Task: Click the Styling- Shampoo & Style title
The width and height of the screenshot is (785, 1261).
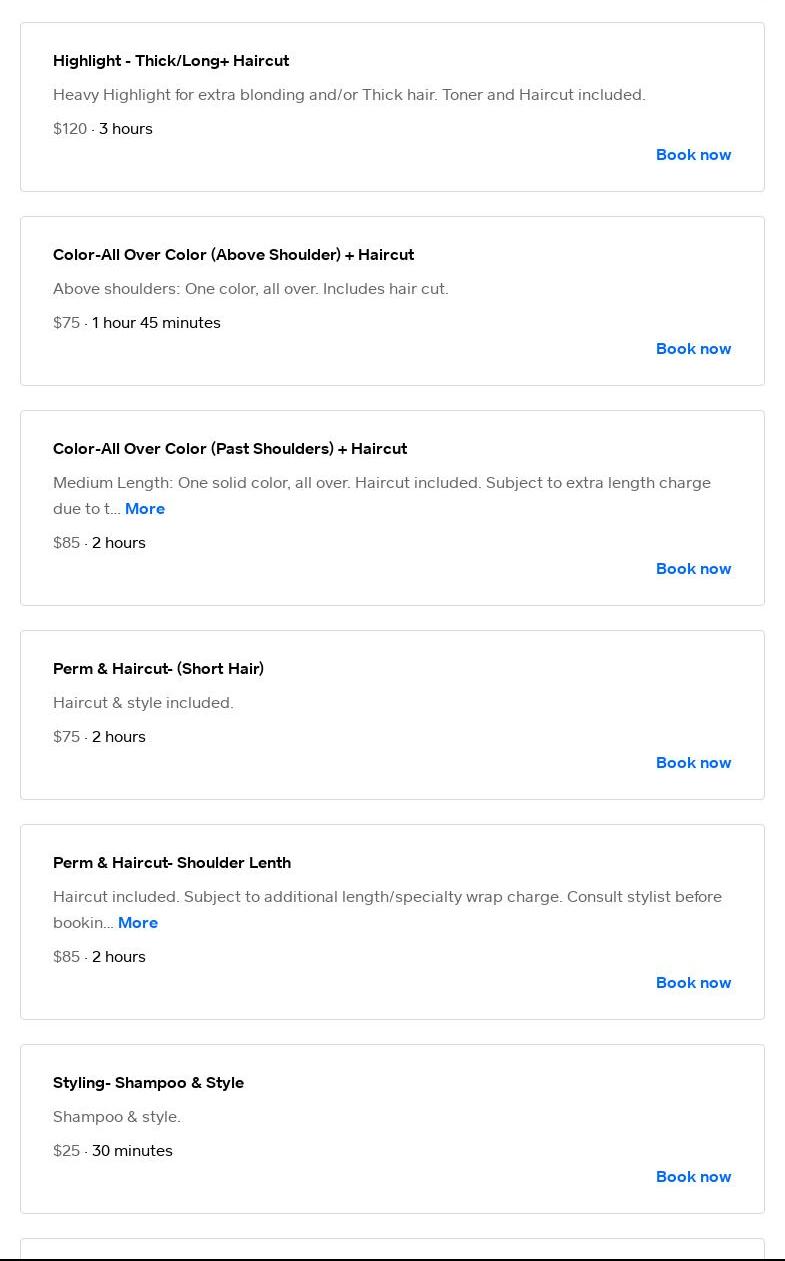Action: point(148,1083)
